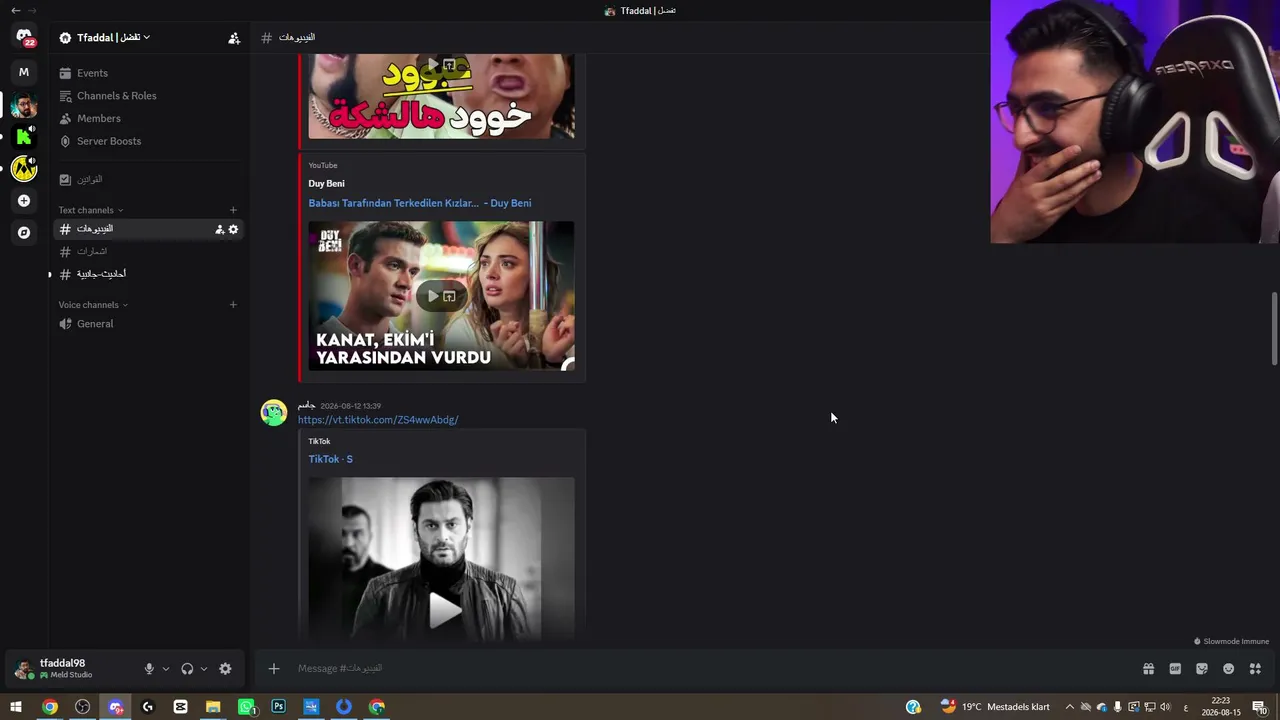Select the server with the bearded man avatar

[24, 105]
